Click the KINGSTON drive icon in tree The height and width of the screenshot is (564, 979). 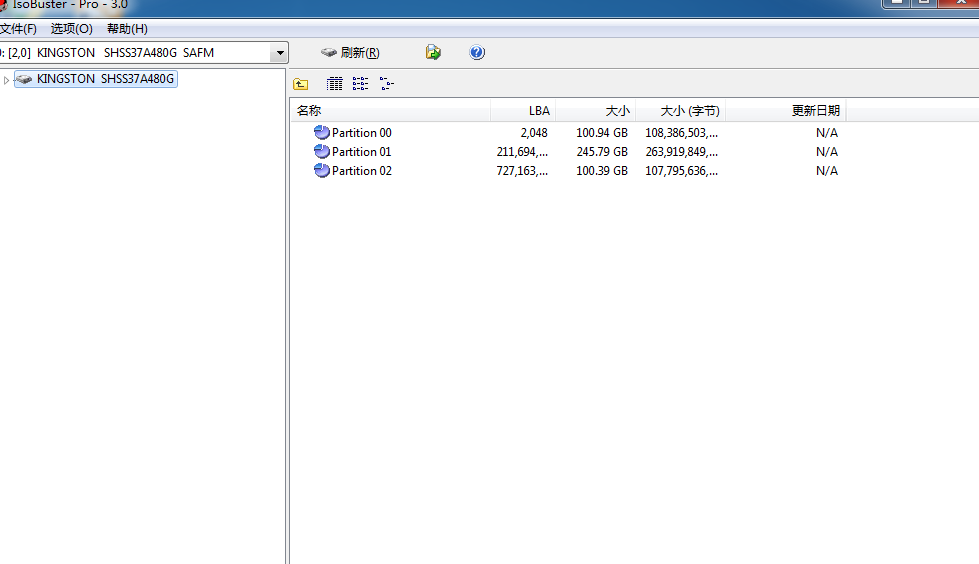click(24, 79)
